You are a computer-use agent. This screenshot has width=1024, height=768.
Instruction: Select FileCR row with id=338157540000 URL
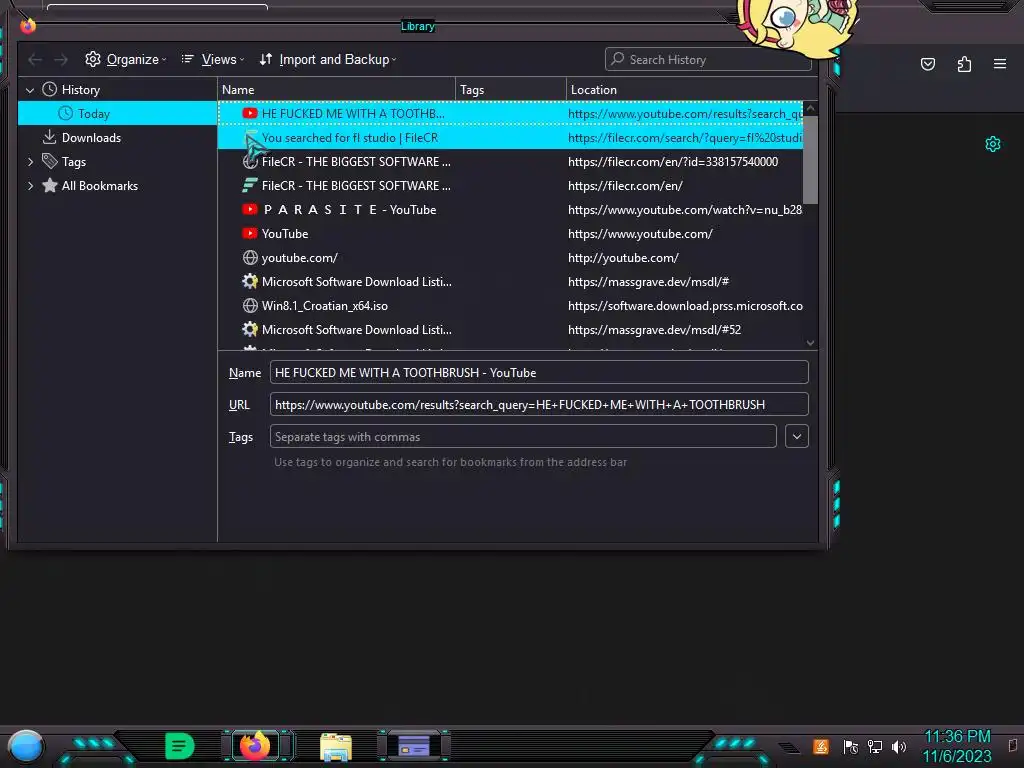510,162
